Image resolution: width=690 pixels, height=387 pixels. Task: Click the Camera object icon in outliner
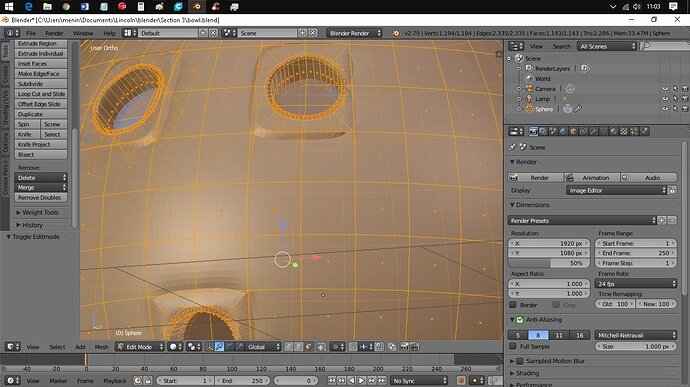(529, 88)
